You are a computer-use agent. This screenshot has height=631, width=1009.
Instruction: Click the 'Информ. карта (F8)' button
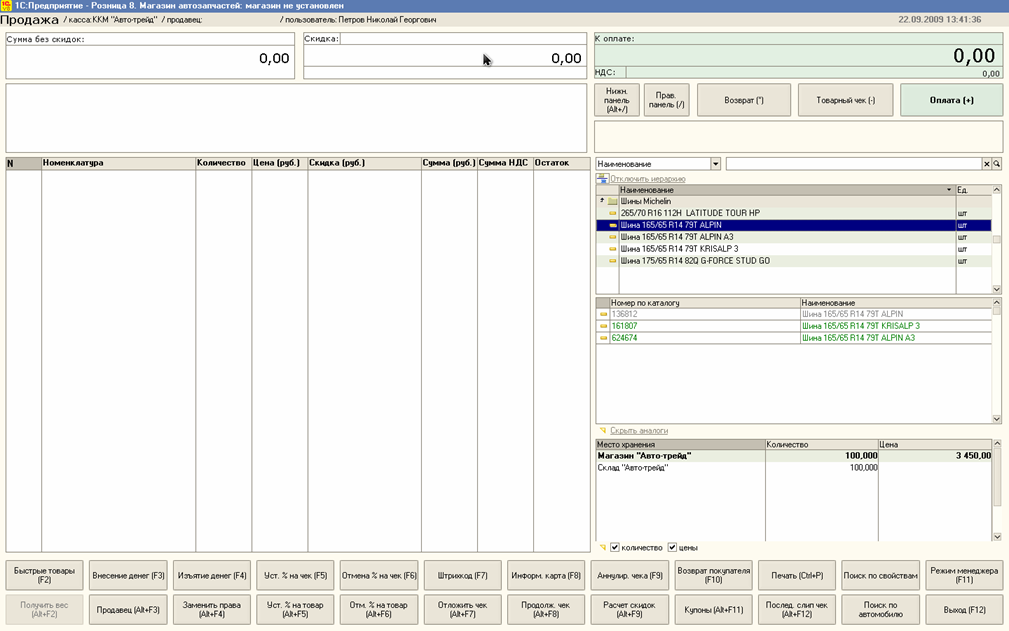pos(546,575)
